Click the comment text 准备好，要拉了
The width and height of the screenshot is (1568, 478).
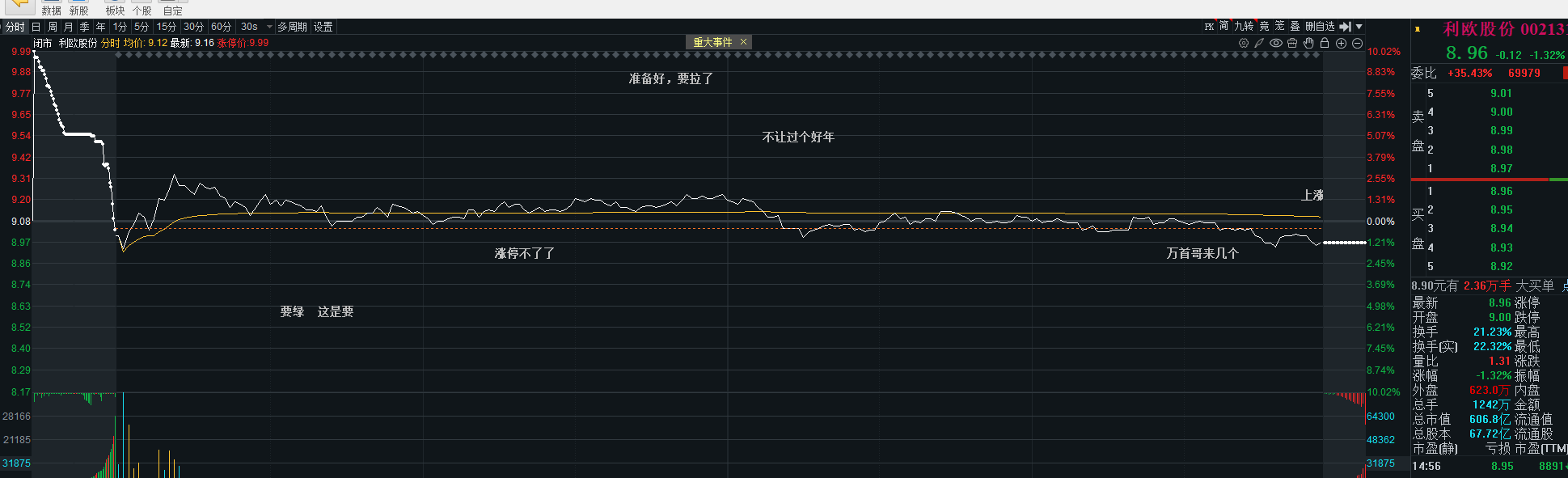[x=671, y=78]
